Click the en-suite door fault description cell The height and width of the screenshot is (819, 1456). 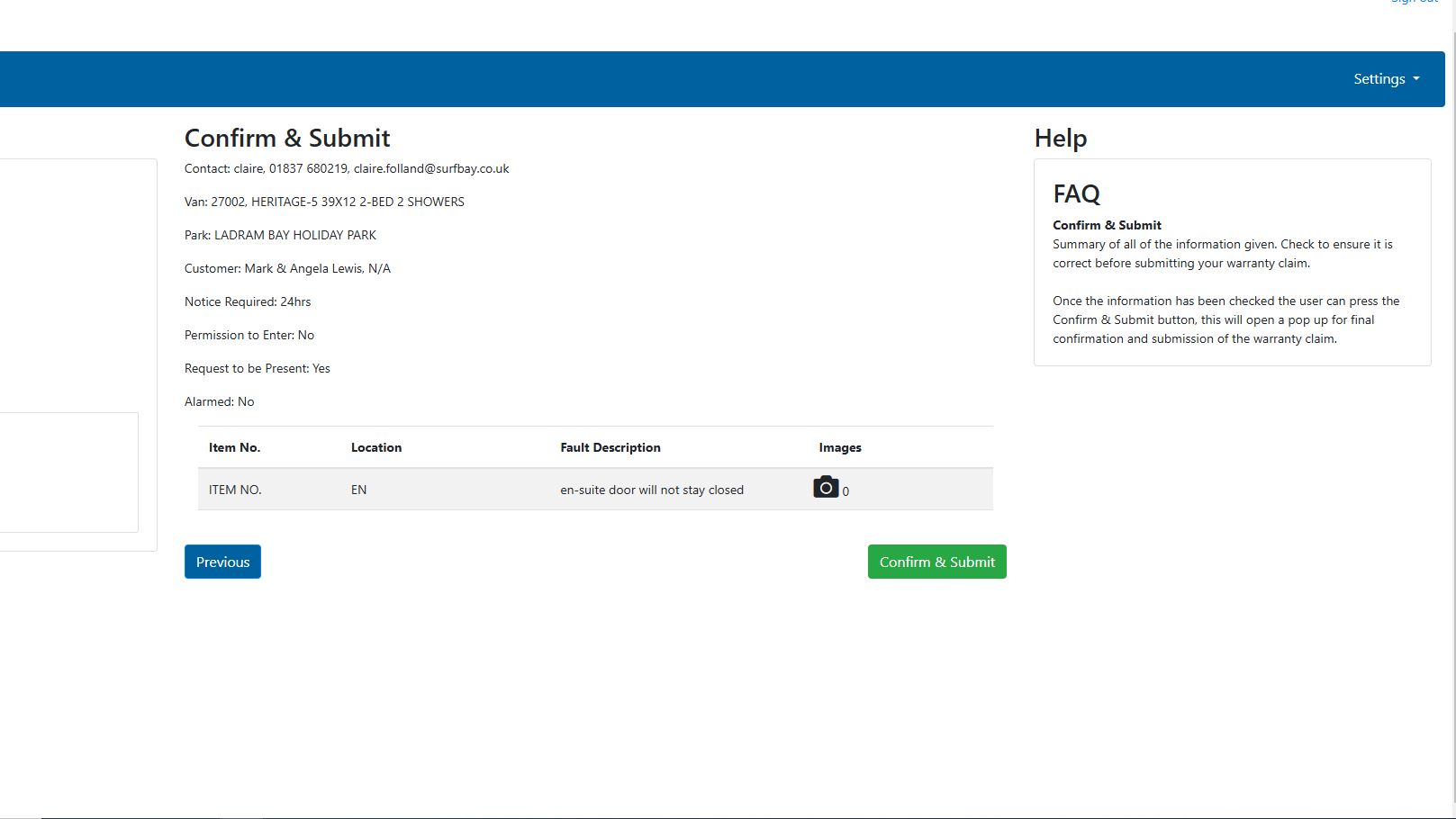(x=652, y=490)
